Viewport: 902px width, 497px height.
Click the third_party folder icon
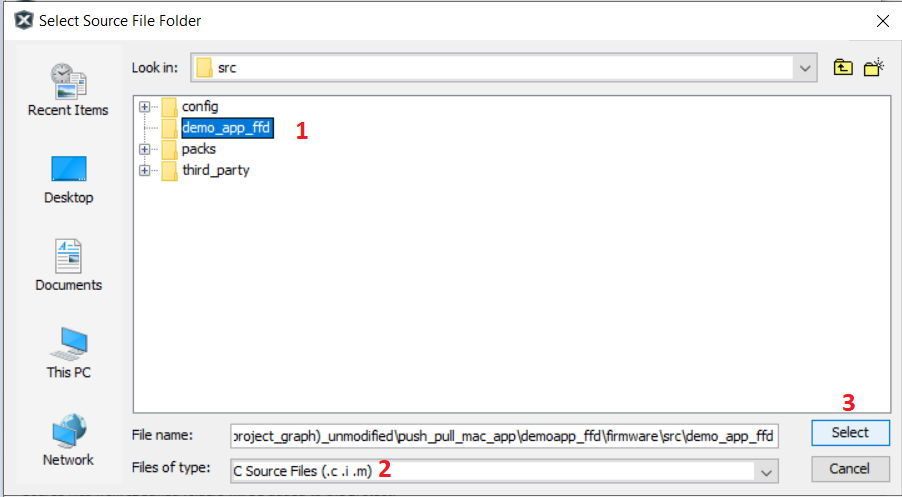[169, 171]
